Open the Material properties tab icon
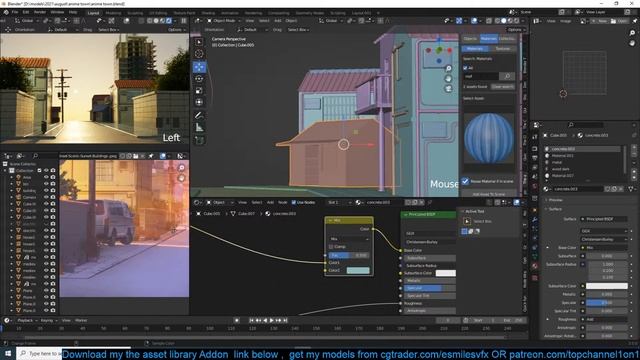Viewport: 640px width, 360px height. [535, 266]
